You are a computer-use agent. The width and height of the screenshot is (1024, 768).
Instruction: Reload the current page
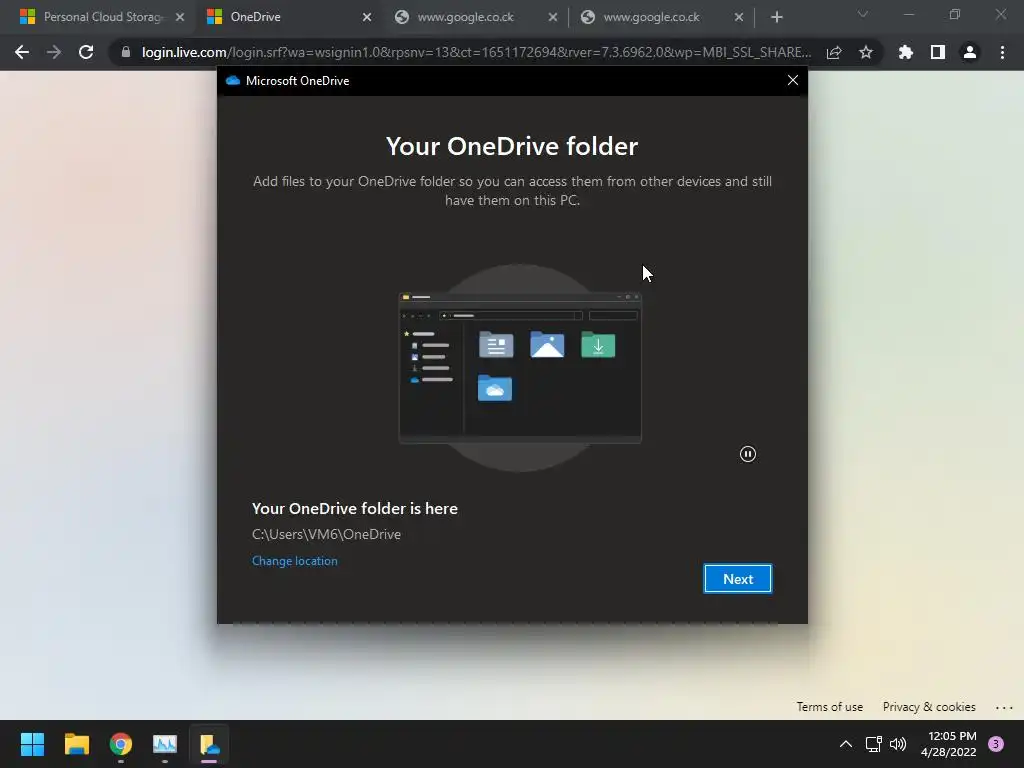[x=86, y=52]
